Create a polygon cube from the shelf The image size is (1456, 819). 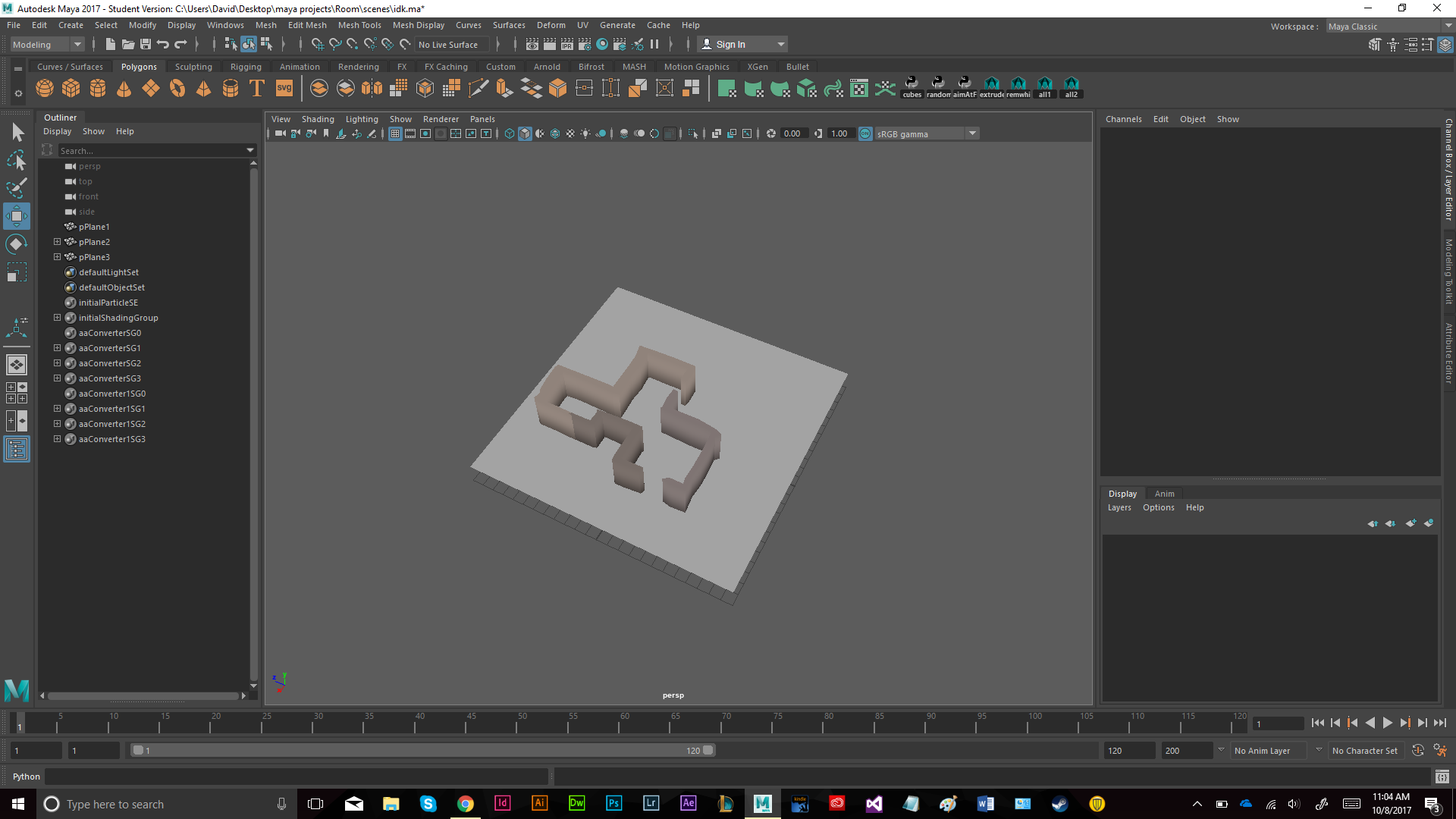[71, 89]
